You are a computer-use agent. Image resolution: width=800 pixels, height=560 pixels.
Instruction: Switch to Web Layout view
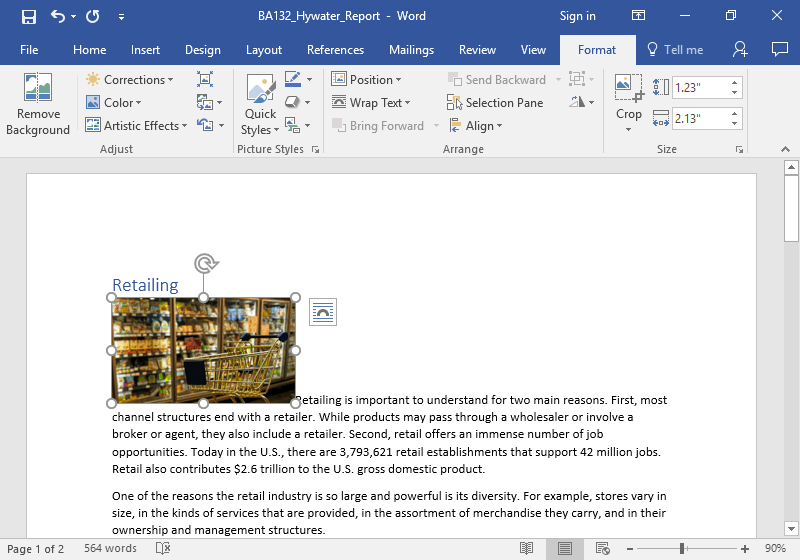[603, 549]
